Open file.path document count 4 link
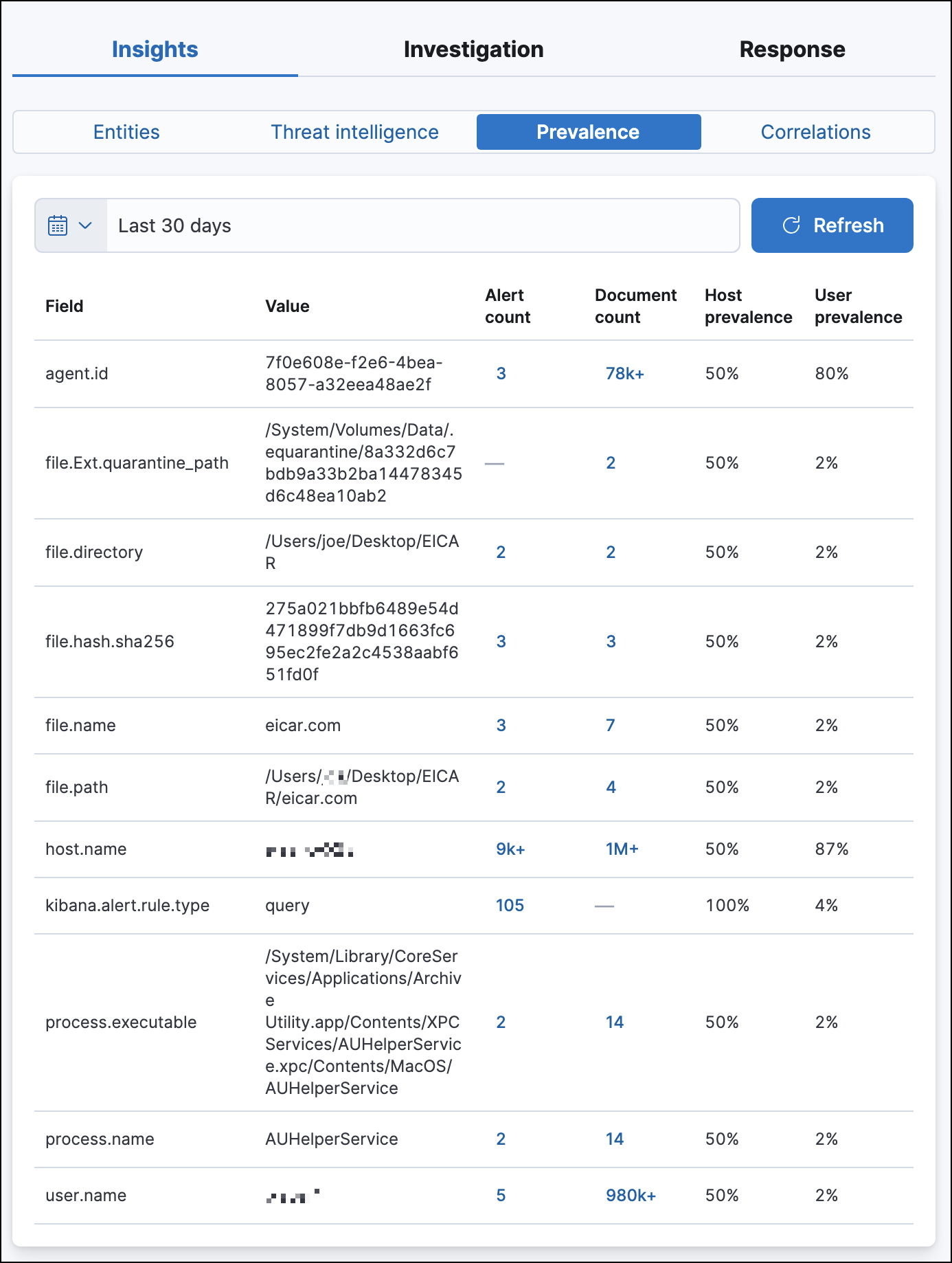Screen dimensions: 952x1263 pyautogui.click(x=611, y=787)
